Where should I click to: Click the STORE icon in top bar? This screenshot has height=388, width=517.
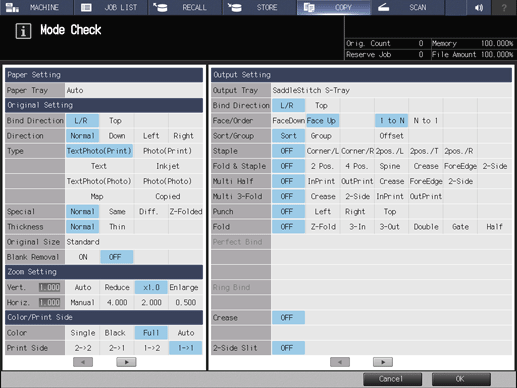(235, 7)
